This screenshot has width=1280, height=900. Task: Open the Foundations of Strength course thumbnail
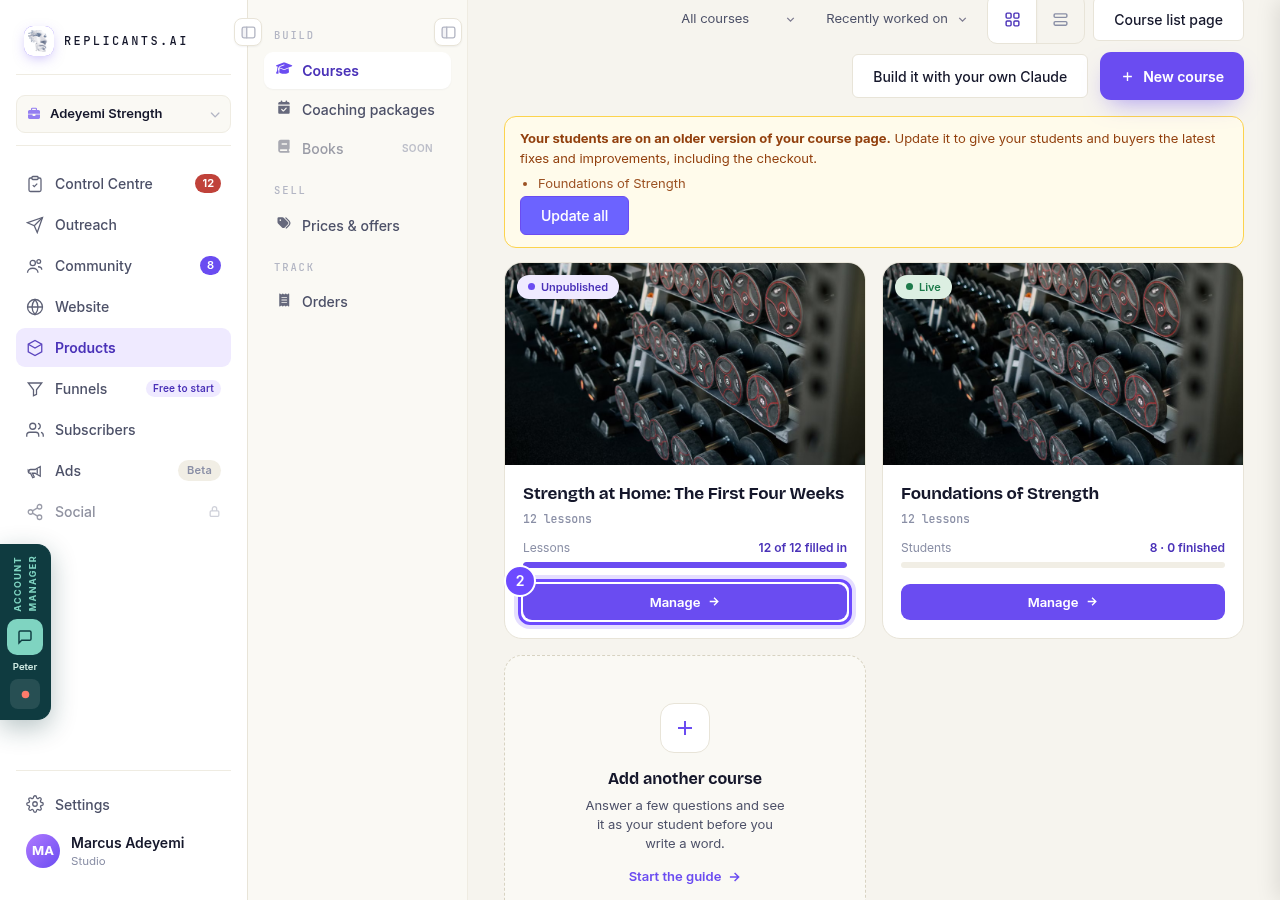click(1063, 364)
